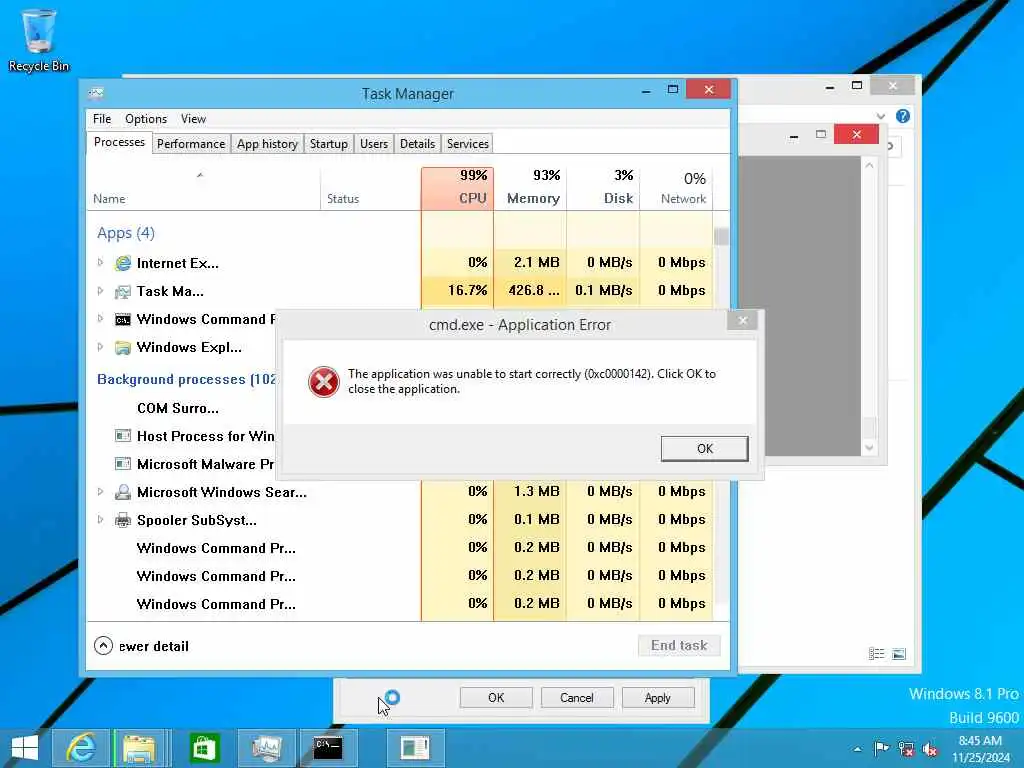Viewport: 1024px width, 768px height.
Task: Open the Start menu
Action: 25,748
